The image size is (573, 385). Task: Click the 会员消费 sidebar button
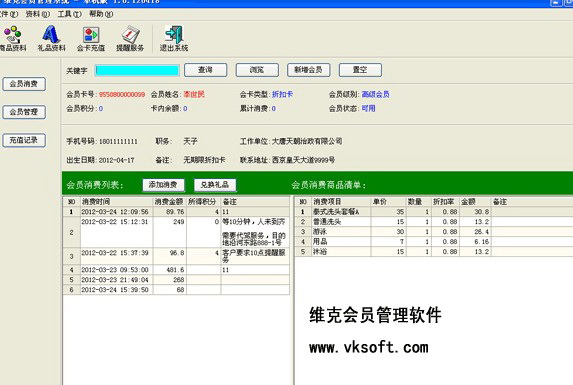(24, 84)
